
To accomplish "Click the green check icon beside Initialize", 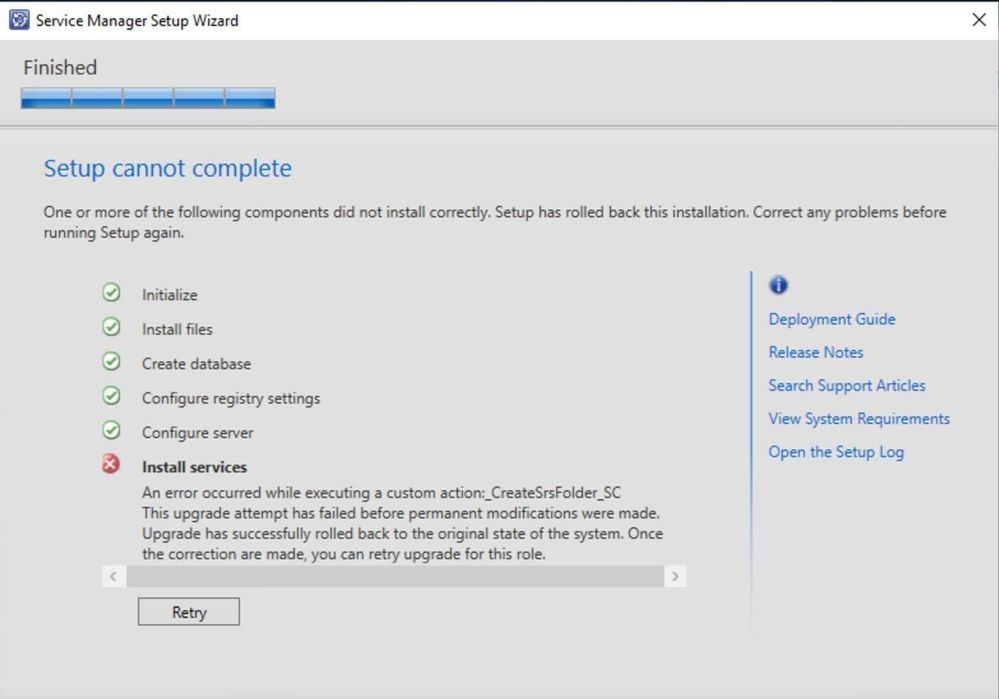I will coord(111,292).
